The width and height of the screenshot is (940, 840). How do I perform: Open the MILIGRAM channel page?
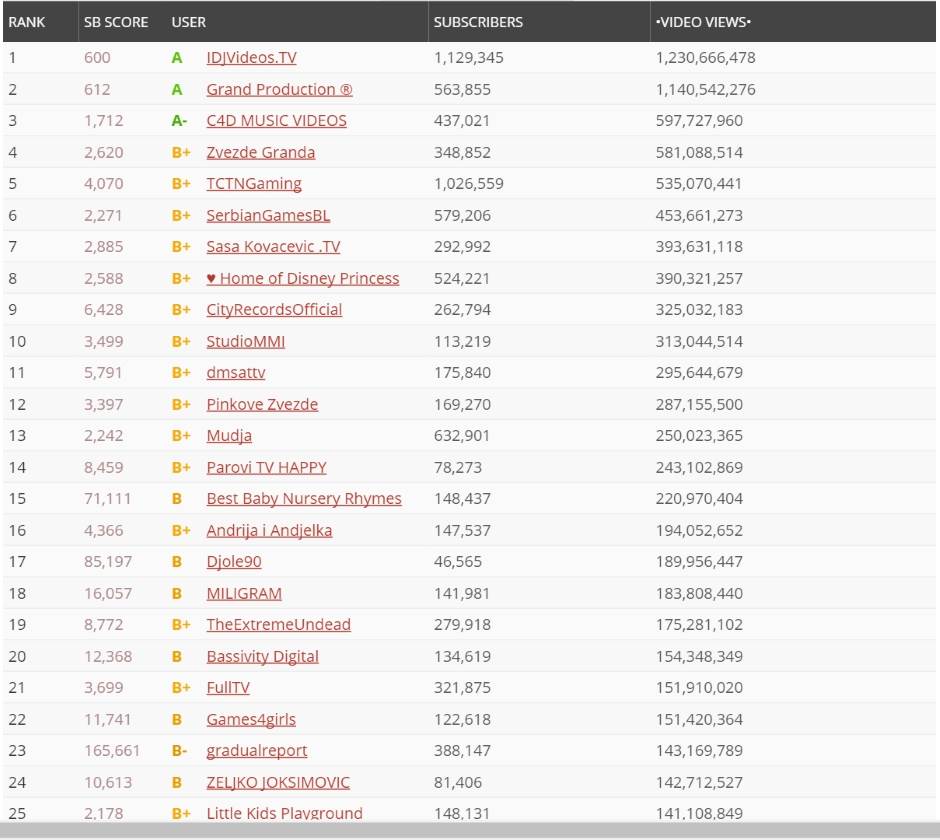244,593
